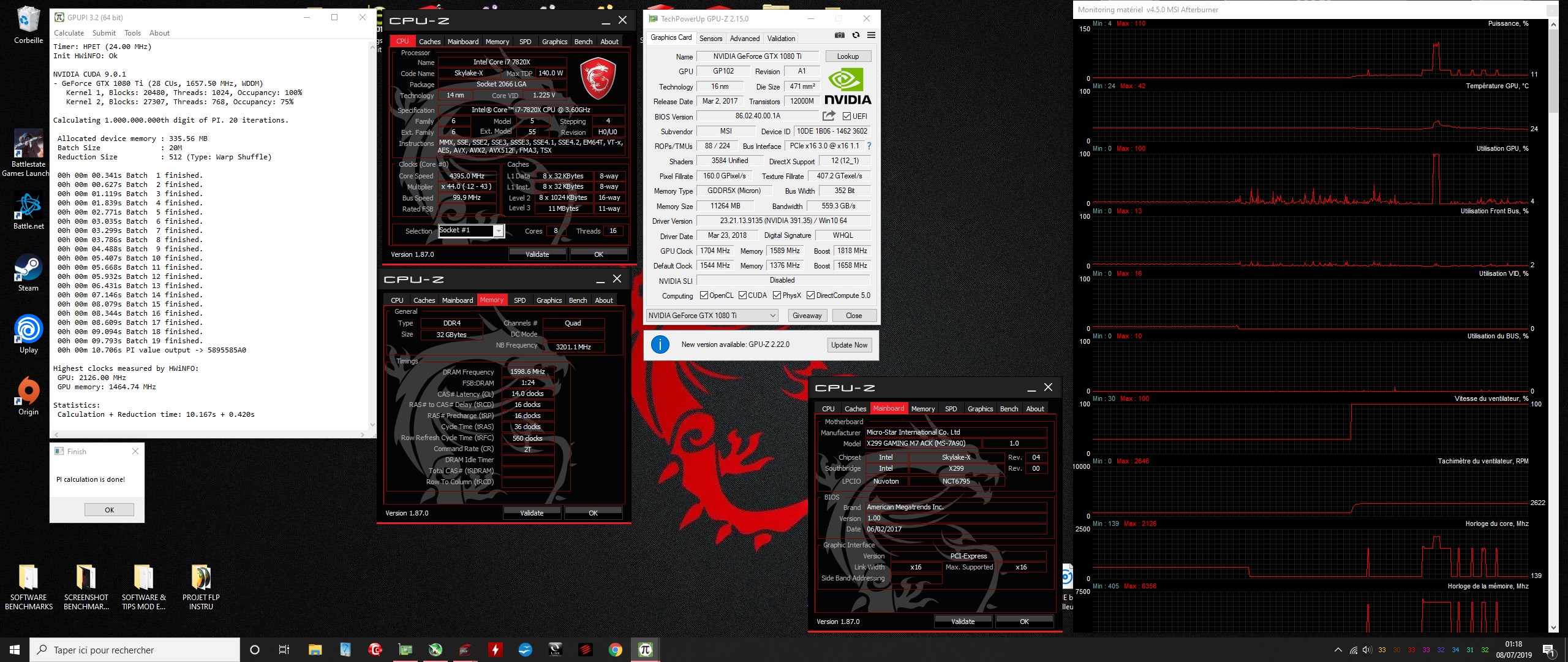The height and width of the screenshot is (662, 1568).
Task: Select Caches tab in top CPU-Z window
Action: pyautogui.click(x=429, y=42)
